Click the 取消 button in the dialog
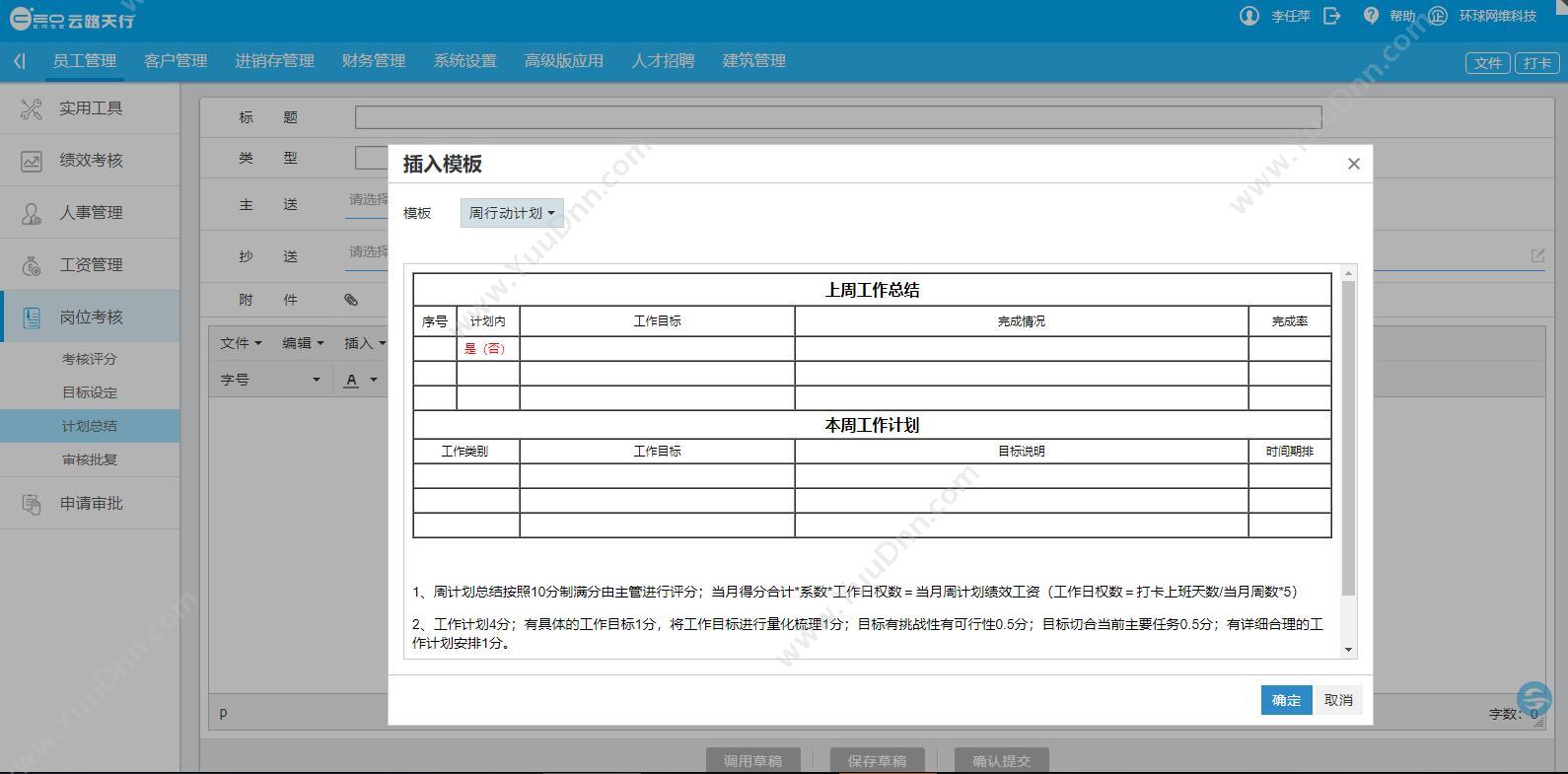Image resolution: width=1568 pixels, height=774 pixels. click(x=1338, y=700)
